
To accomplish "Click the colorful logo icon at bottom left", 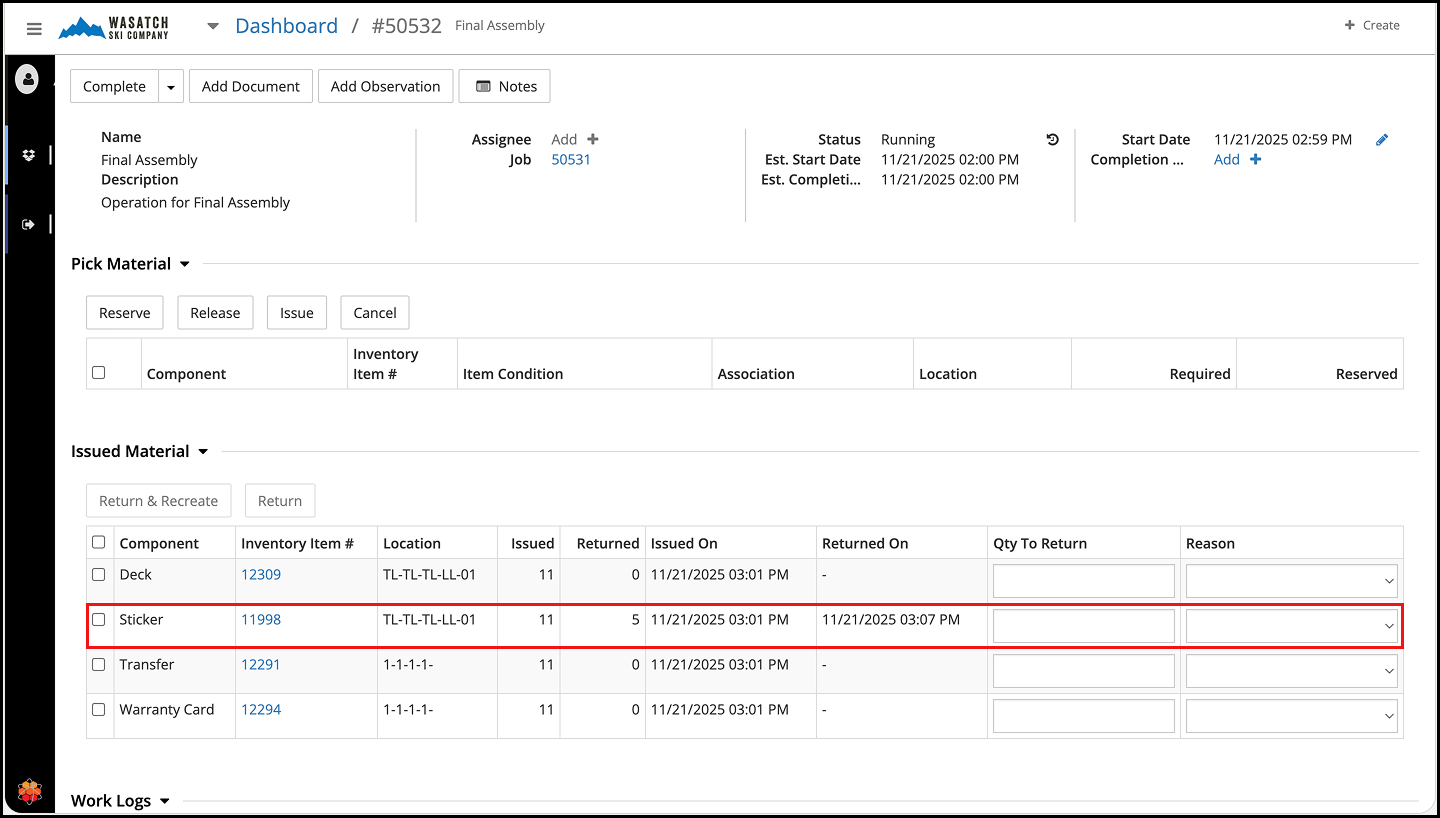I will click(31, 792).
